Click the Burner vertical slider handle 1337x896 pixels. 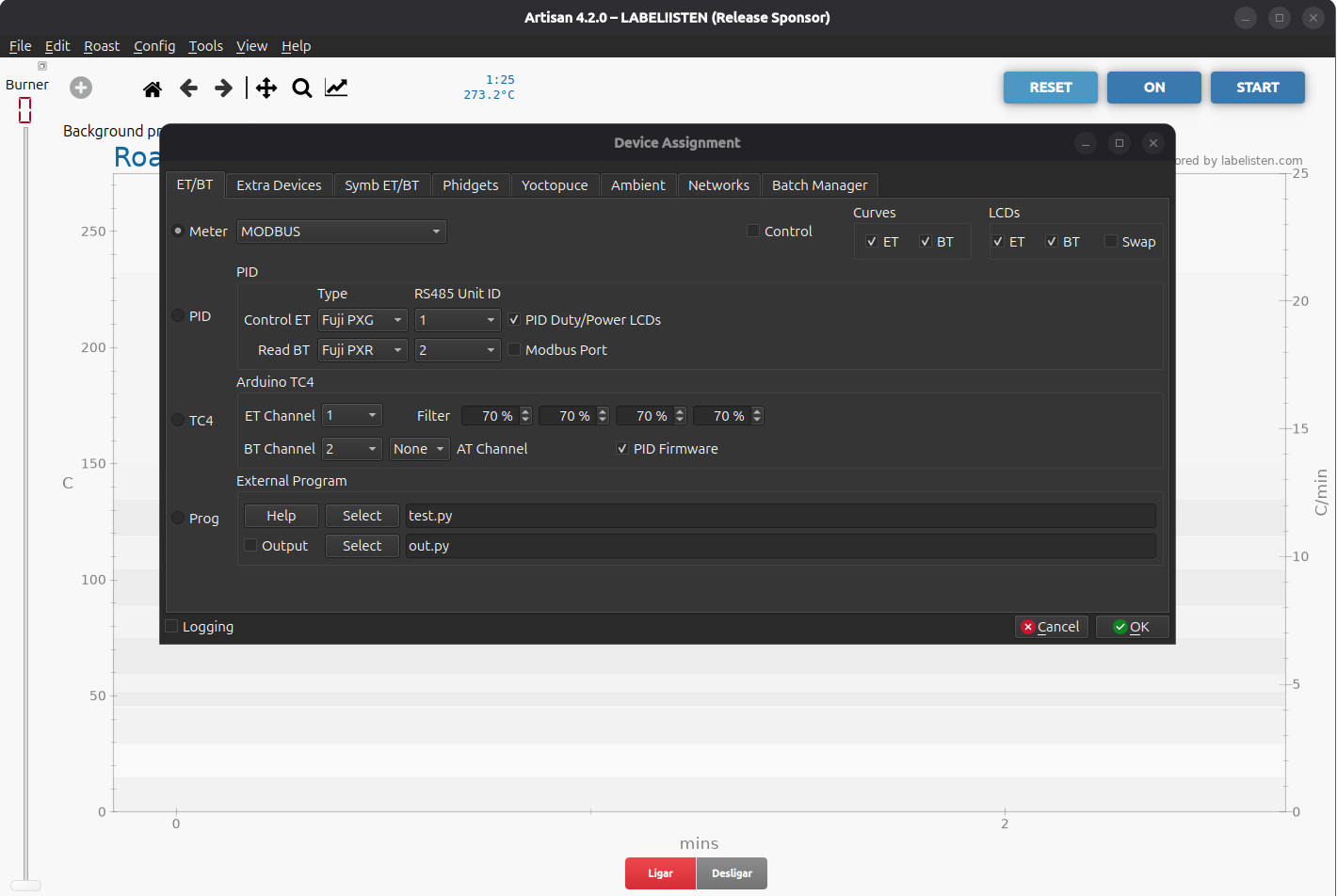pos(25,885)
